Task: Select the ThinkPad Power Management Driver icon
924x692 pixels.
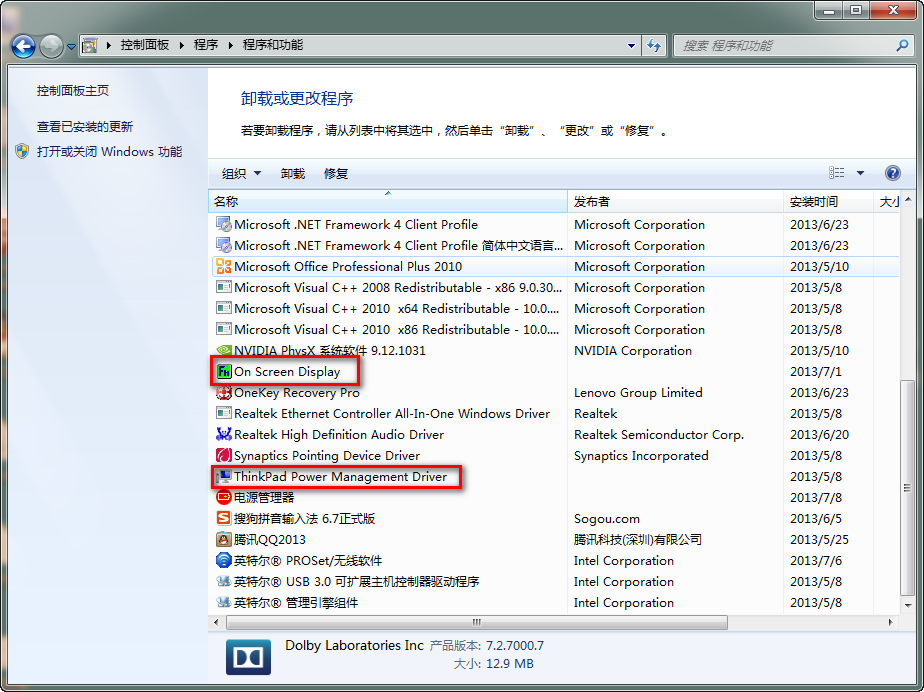Action: [224, 476]
